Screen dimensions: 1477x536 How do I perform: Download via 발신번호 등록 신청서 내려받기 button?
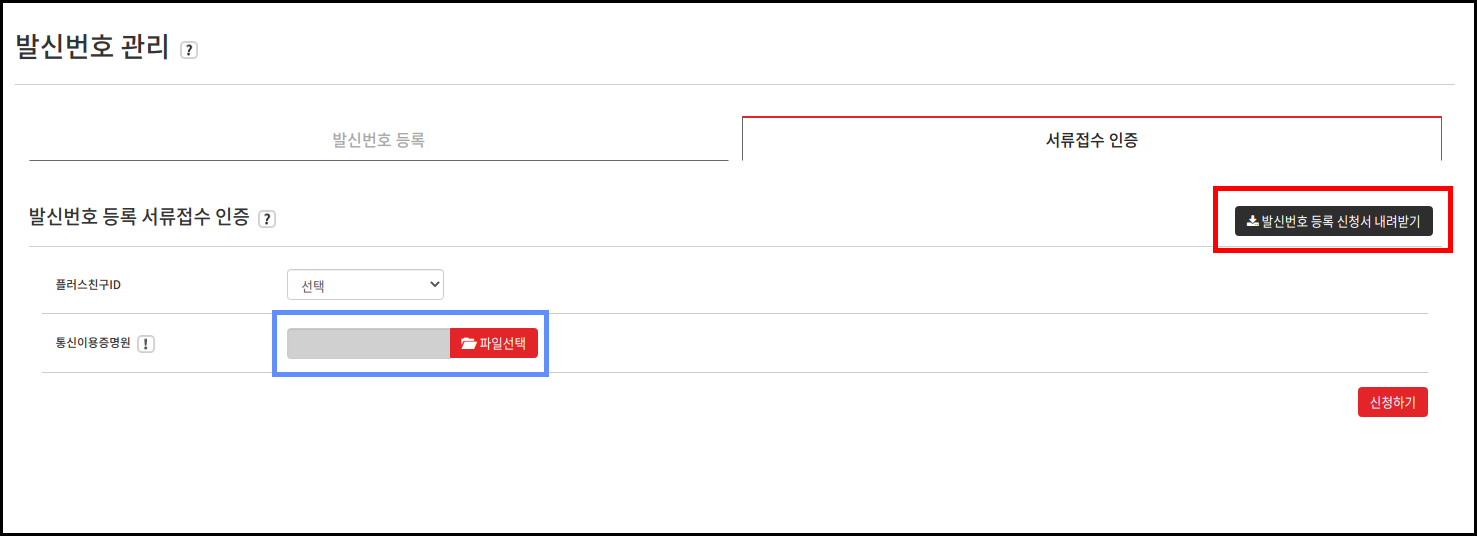coord(1334,221)
